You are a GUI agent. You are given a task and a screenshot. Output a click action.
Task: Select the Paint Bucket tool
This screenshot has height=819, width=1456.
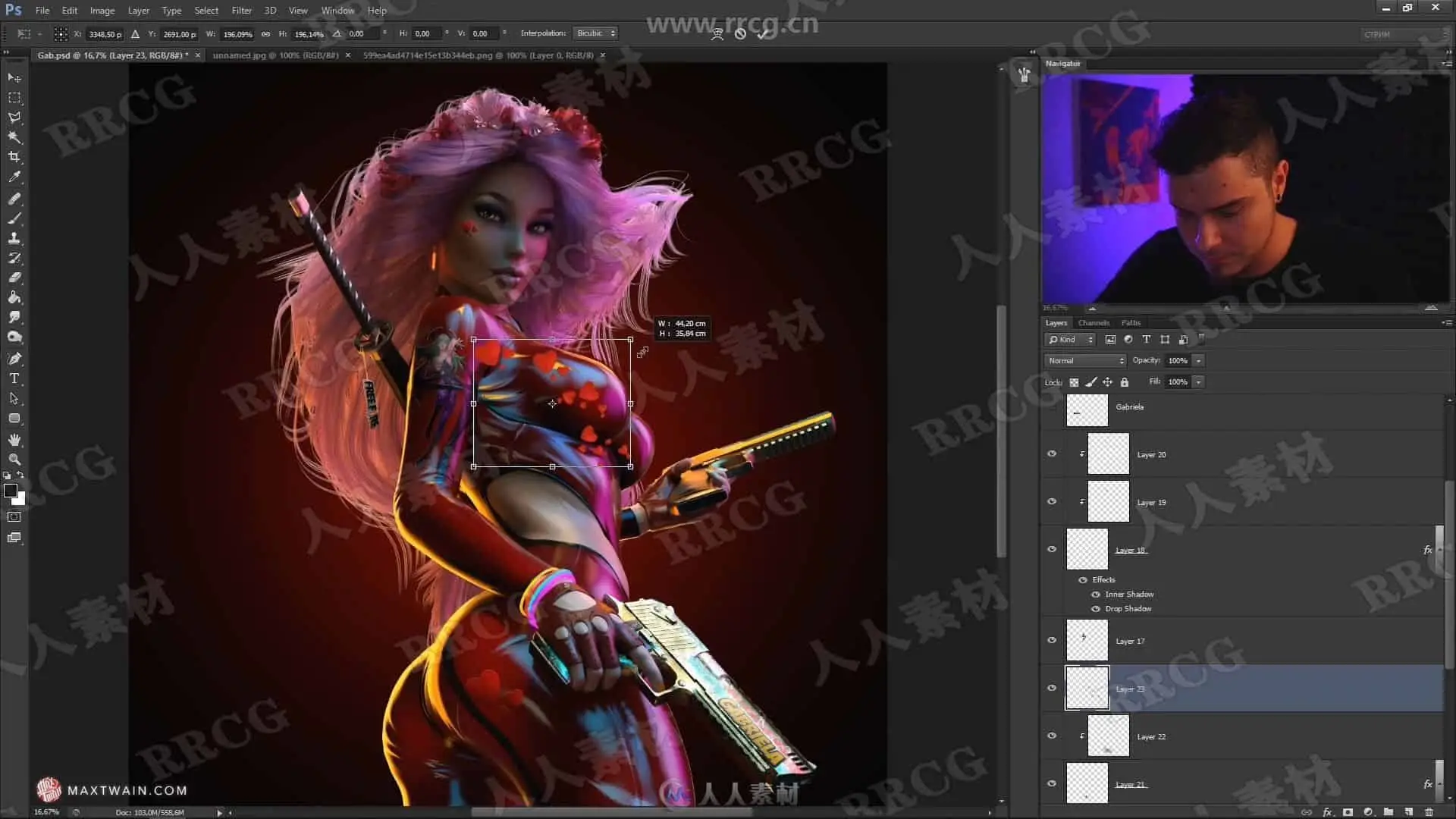point(14,297)
